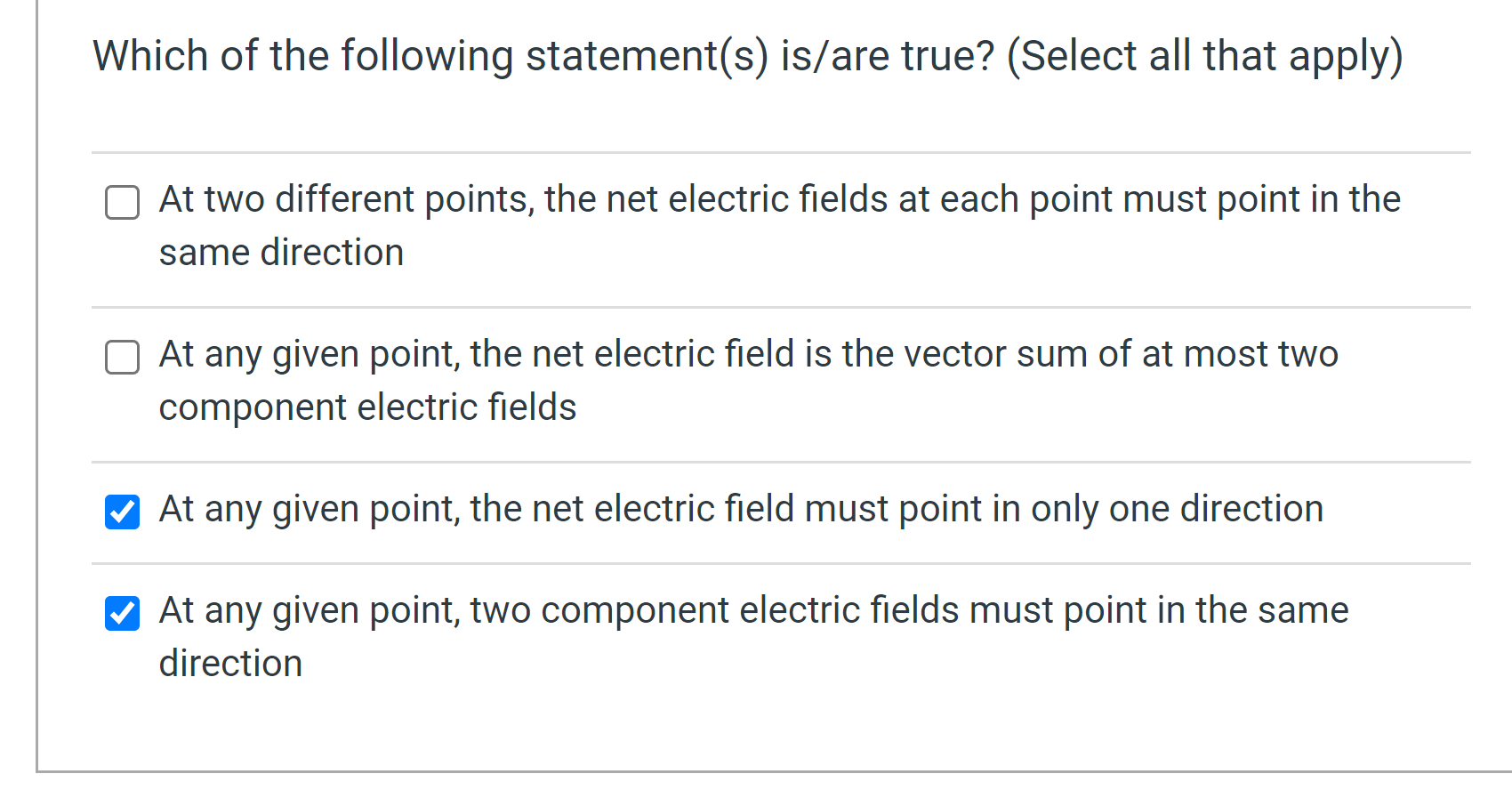Check the 'at most two component electric fields' checkbox

point(122,358)
